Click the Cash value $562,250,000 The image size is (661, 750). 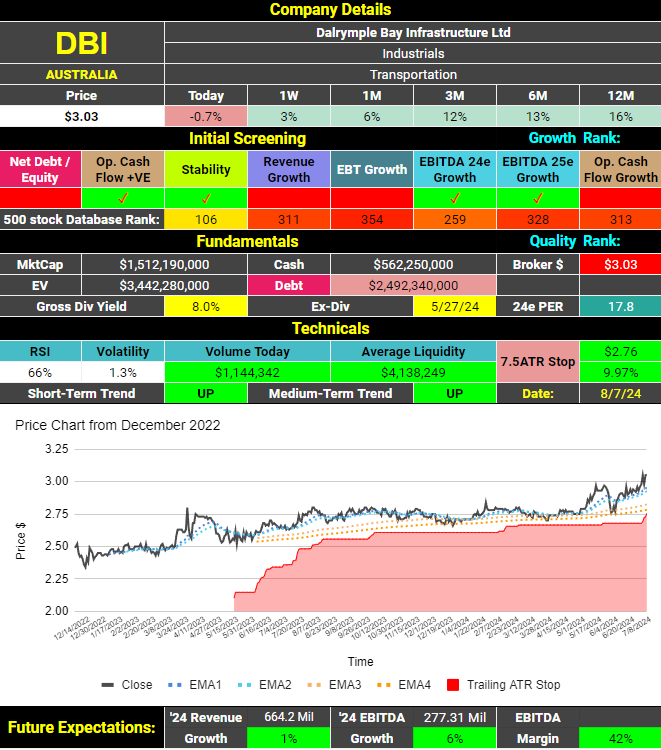pos(413,265)
